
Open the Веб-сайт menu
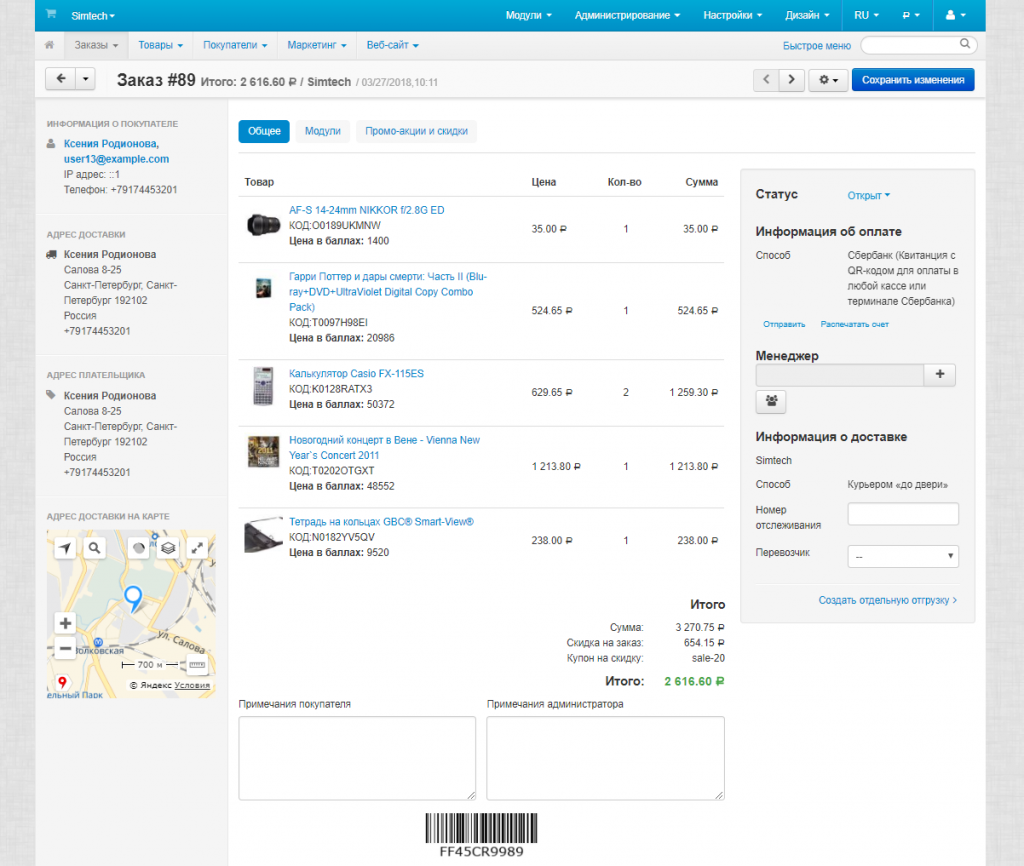pyautogui.click(x=392, y=45)
